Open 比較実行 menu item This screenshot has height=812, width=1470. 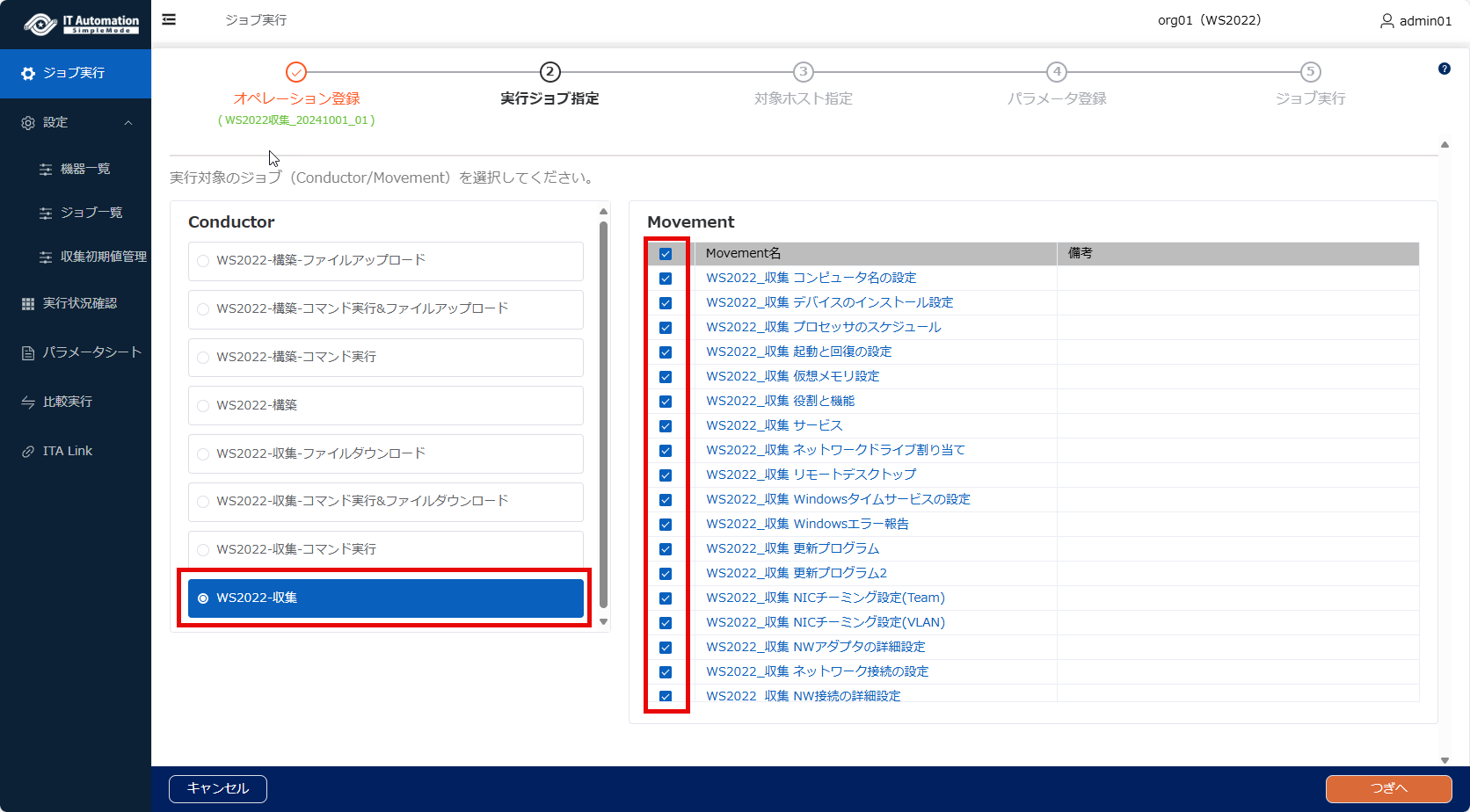(x=76, y=402)
